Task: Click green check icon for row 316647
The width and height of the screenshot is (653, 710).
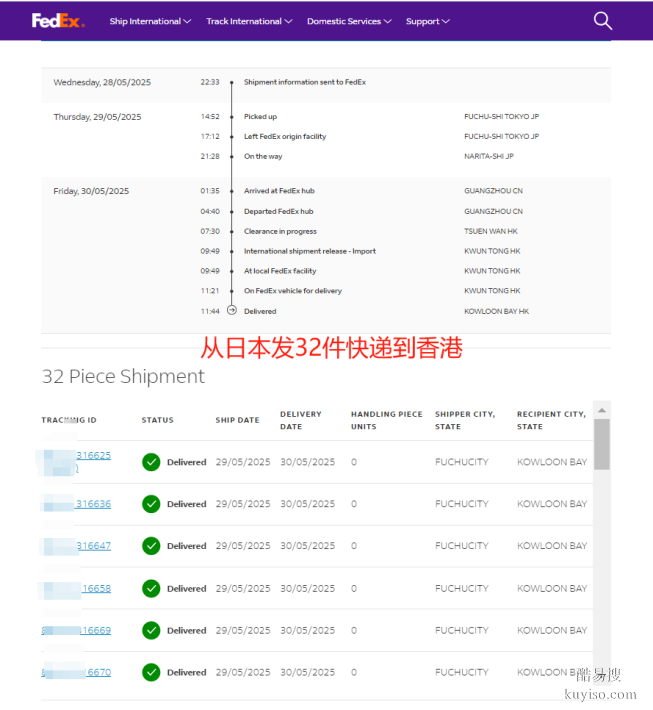Action: click(x=151, y=546)
